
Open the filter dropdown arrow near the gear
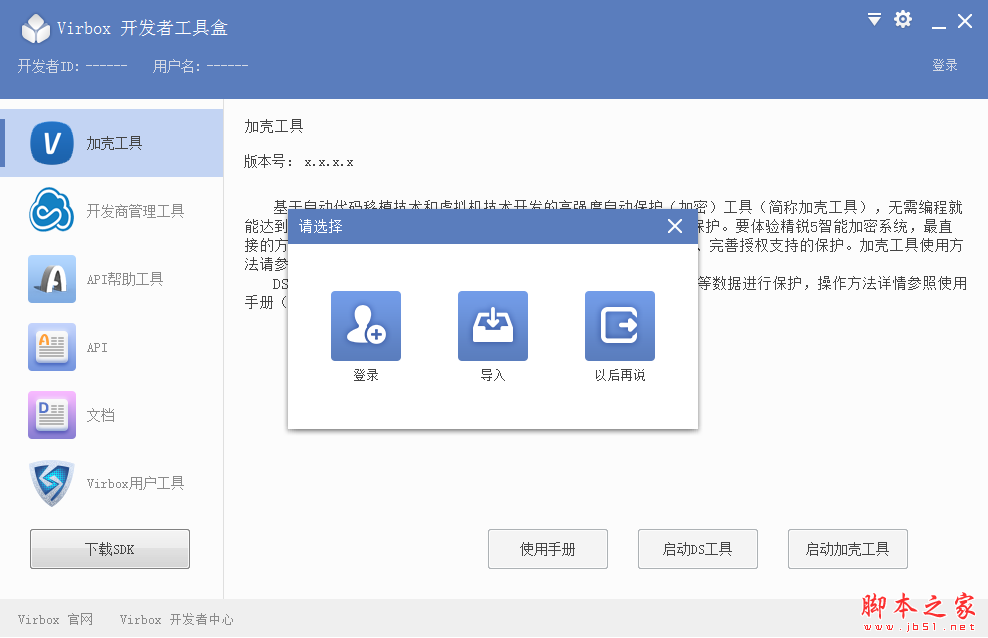(873, 19)
